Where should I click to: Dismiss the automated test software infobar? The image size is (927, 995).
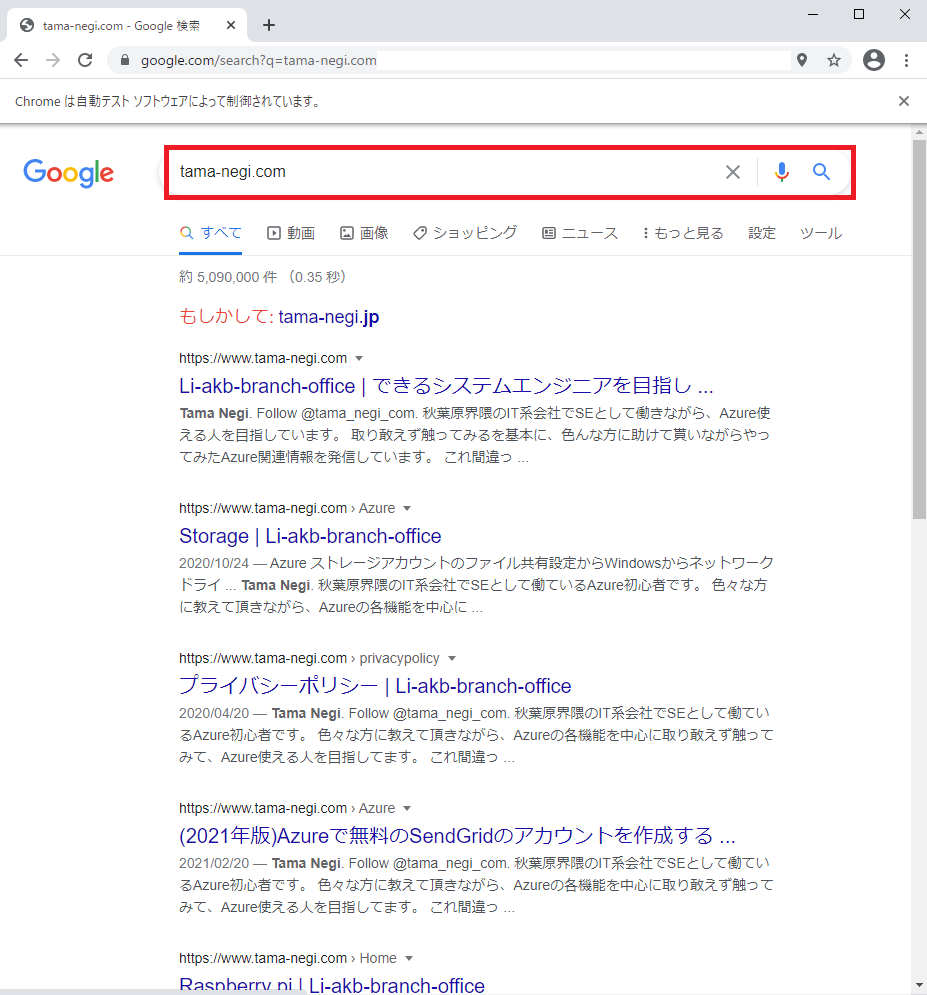(904, 101)
